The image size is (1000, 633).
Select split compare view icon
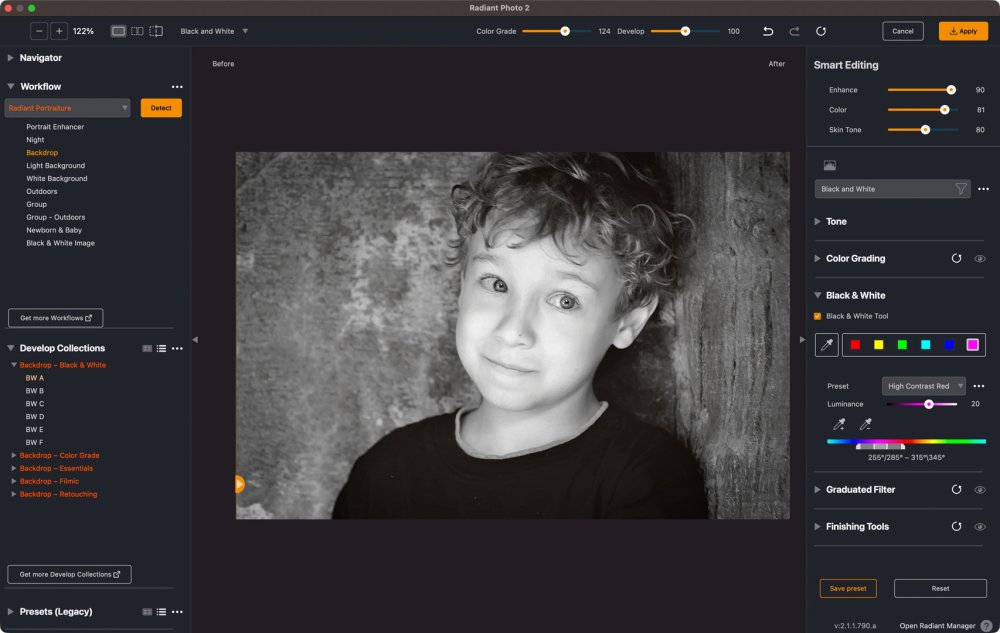click(x=156, y=31)
